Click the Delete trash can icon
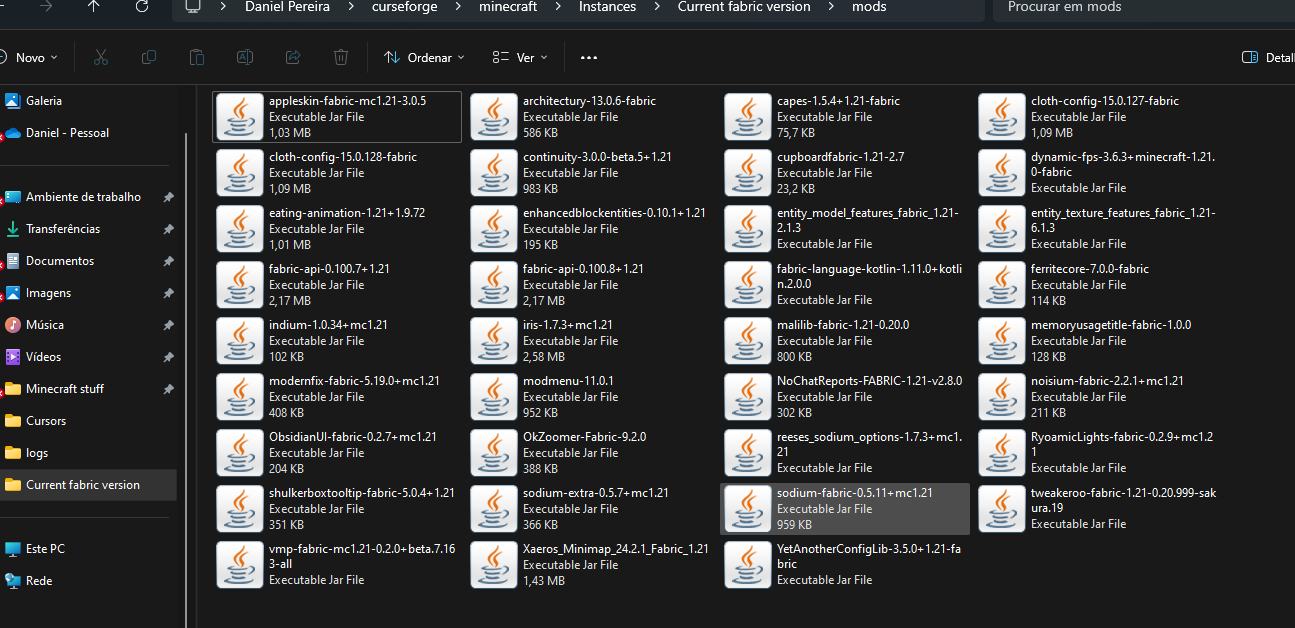The image size is (1295, 628). [x=341, y=57]
